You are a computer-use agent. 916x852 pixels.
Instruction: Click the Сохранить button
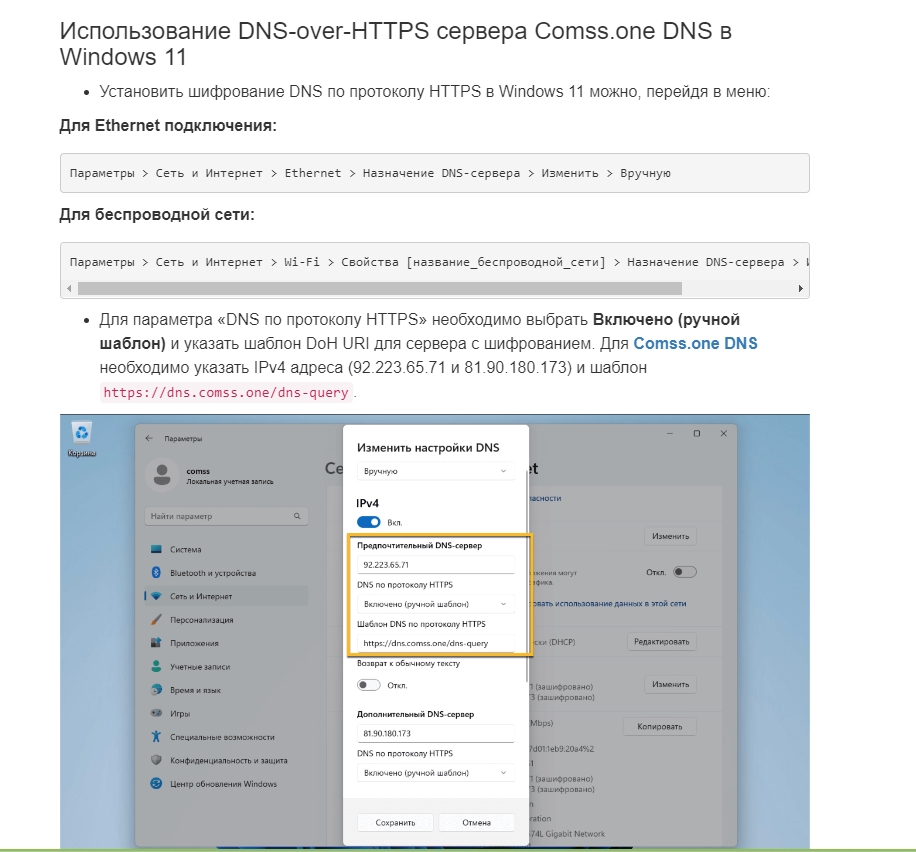(x=395, y=822)
